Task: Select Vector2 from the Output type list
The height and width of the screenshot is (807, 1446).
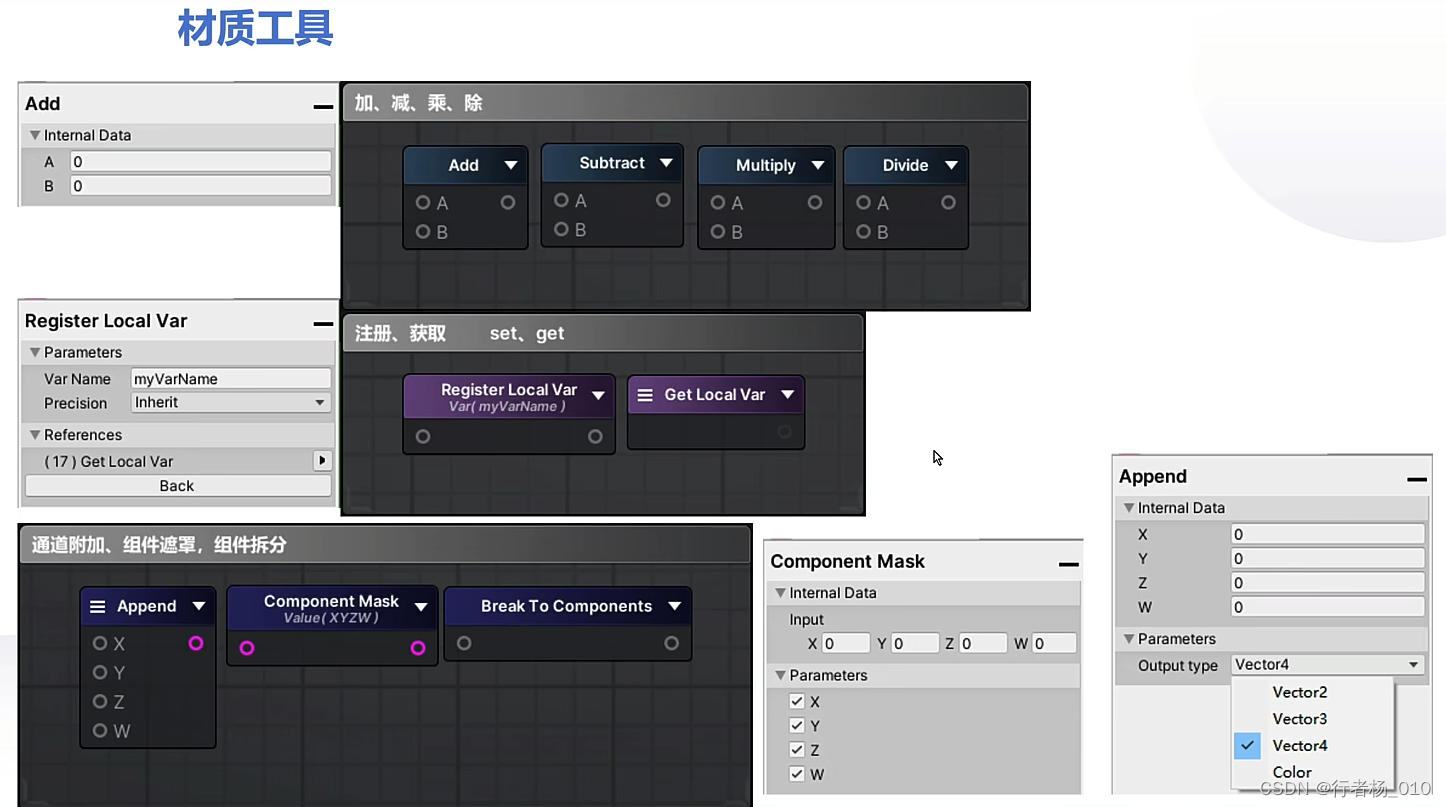Action: [x=1300, y=692]
